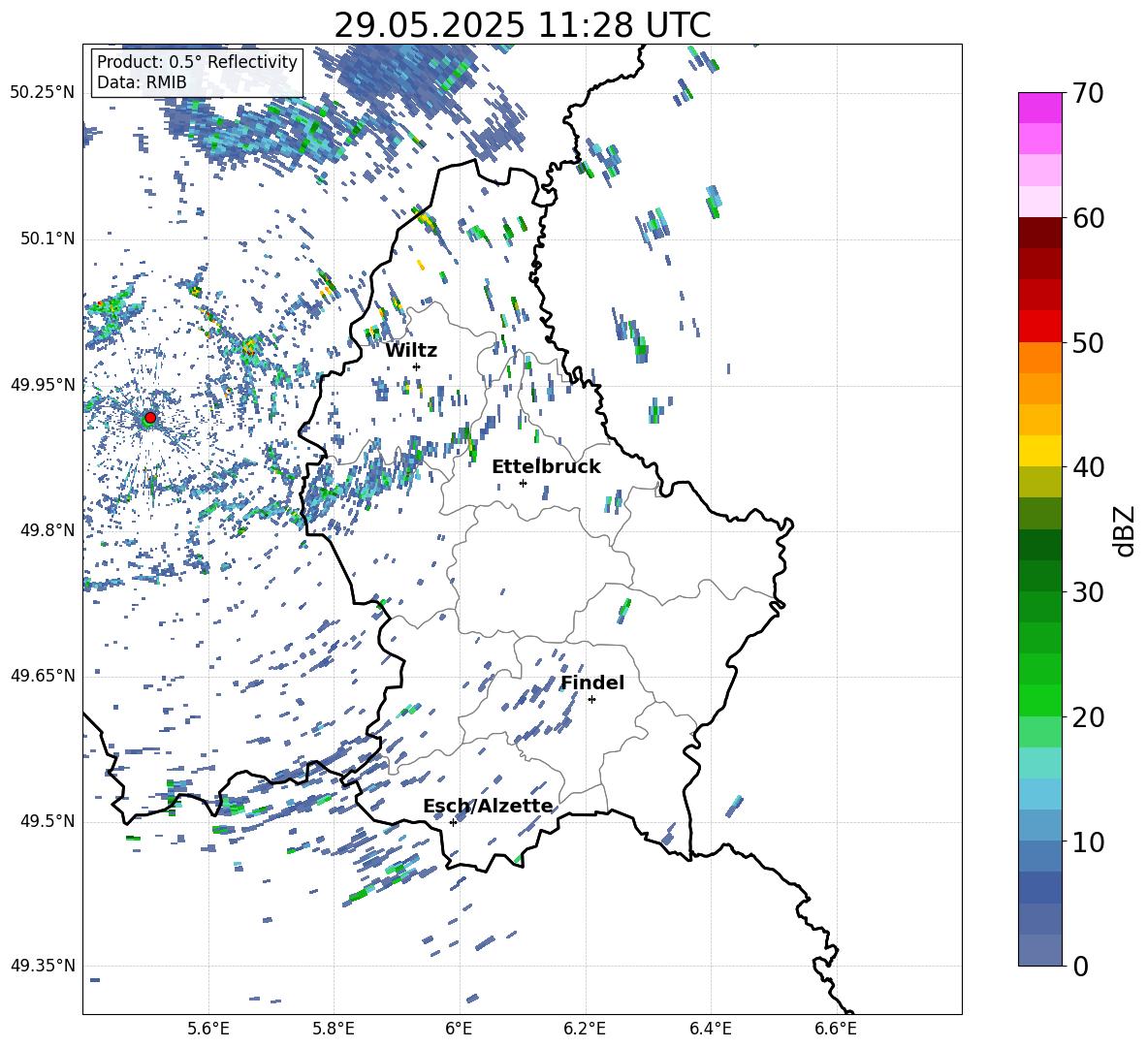Click the 70 tick on colorbar
Image resolution: width=1148 pixels, height=1048 pixels.
pos(1088,93)
